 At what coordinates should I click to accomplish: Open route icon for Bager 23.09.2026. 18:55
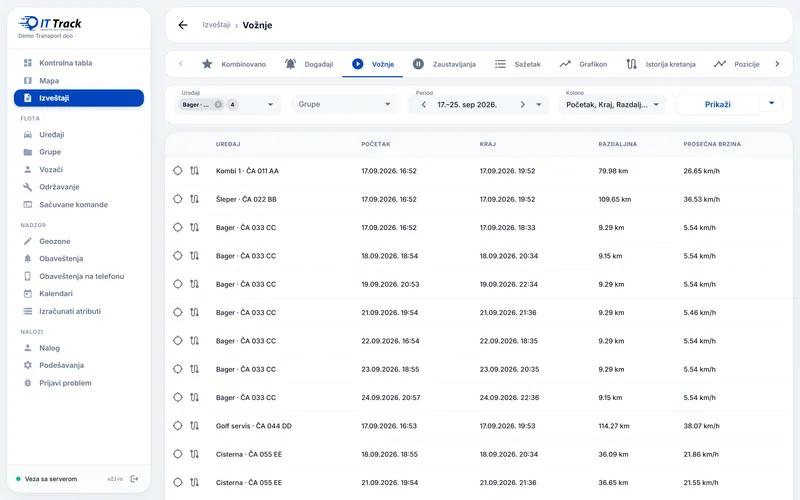click(194, 369)
